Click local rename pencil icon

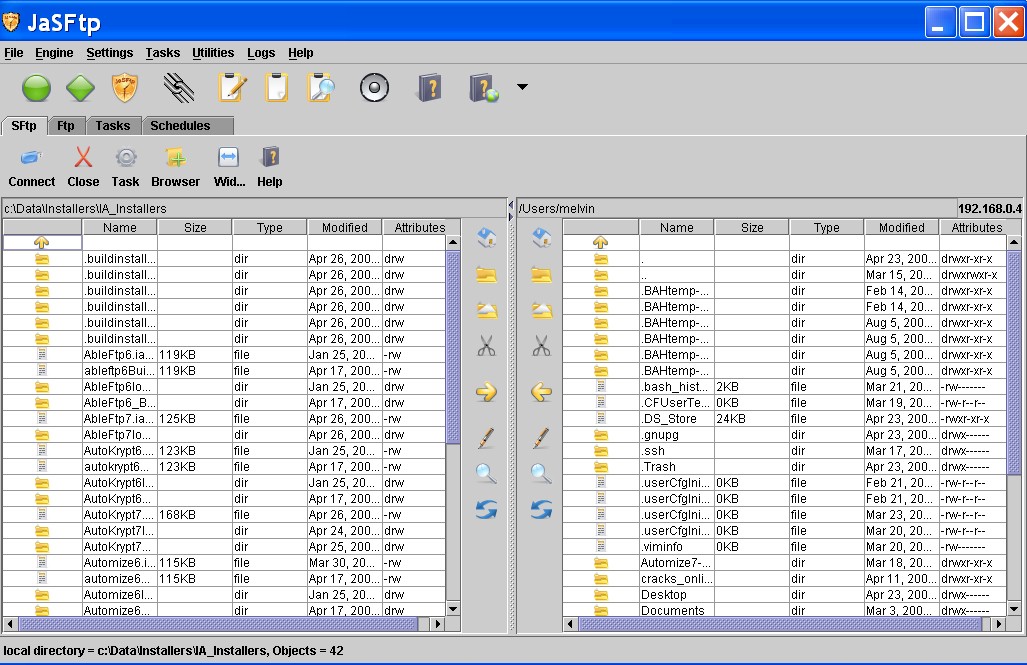(x=486, y=438)
